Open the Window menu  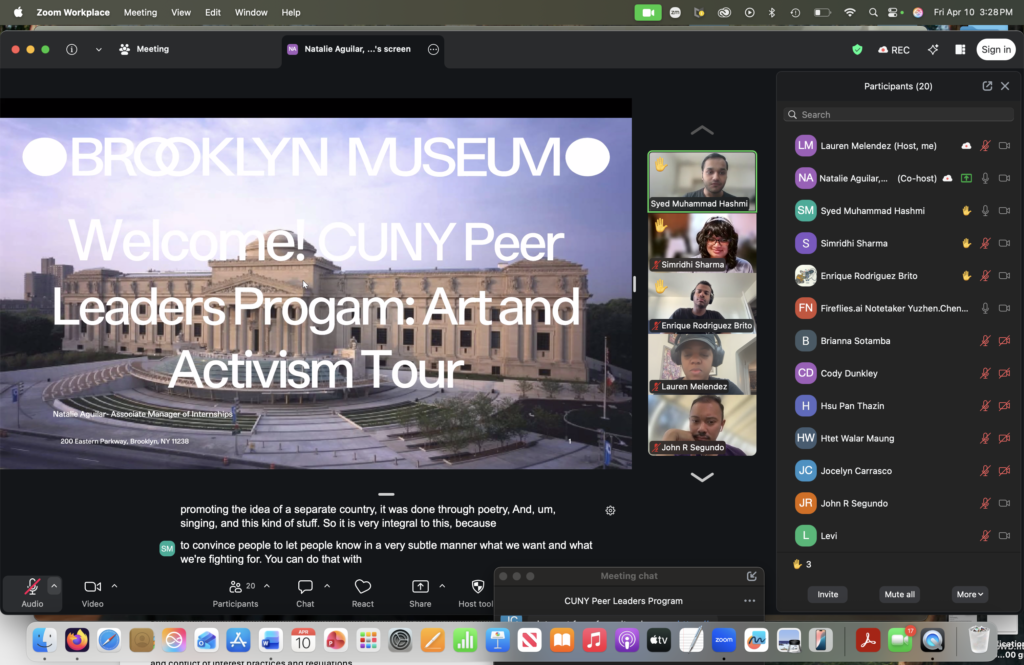click(251, 12)
